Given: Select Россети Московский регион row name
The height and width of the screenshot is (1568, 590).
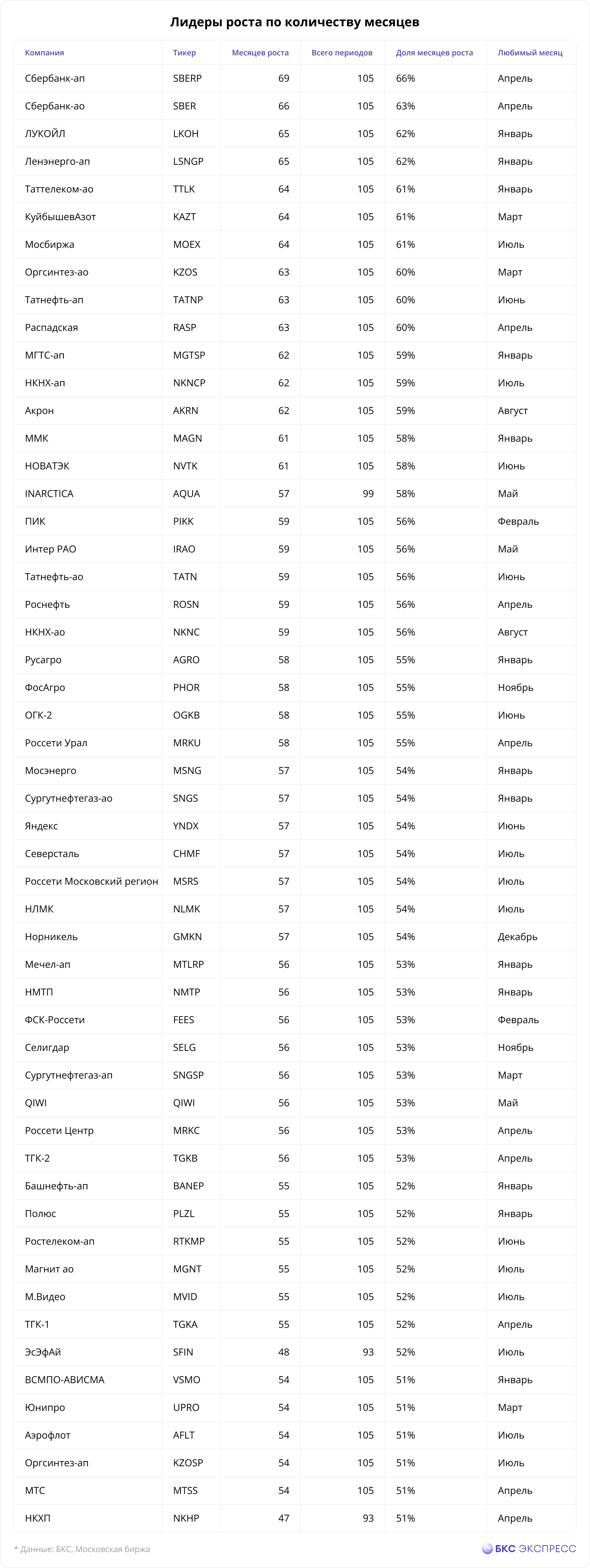Looking at the screenshot, I should pos(91,881).
